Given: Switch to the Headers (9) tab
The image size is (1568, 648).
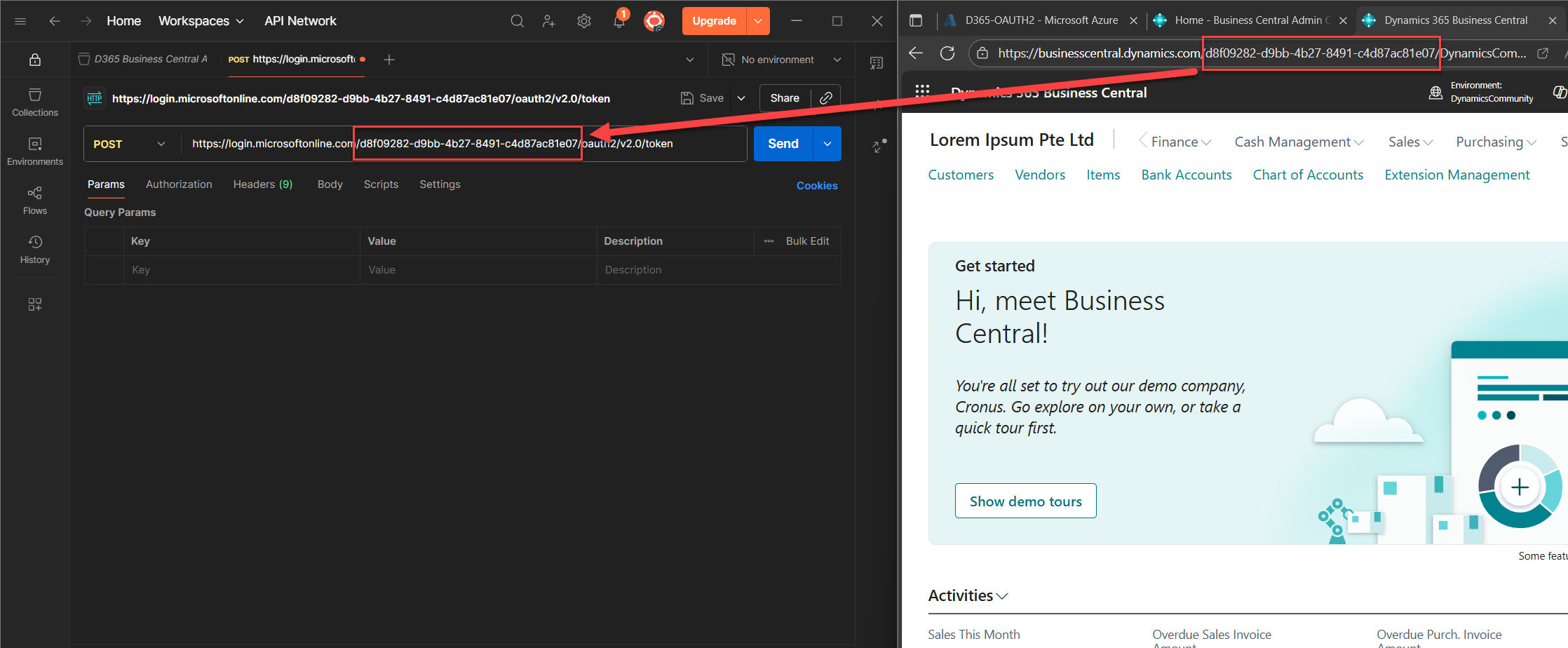Looking at the screenshot, I should pyautogui.click(x=263, y=184).
